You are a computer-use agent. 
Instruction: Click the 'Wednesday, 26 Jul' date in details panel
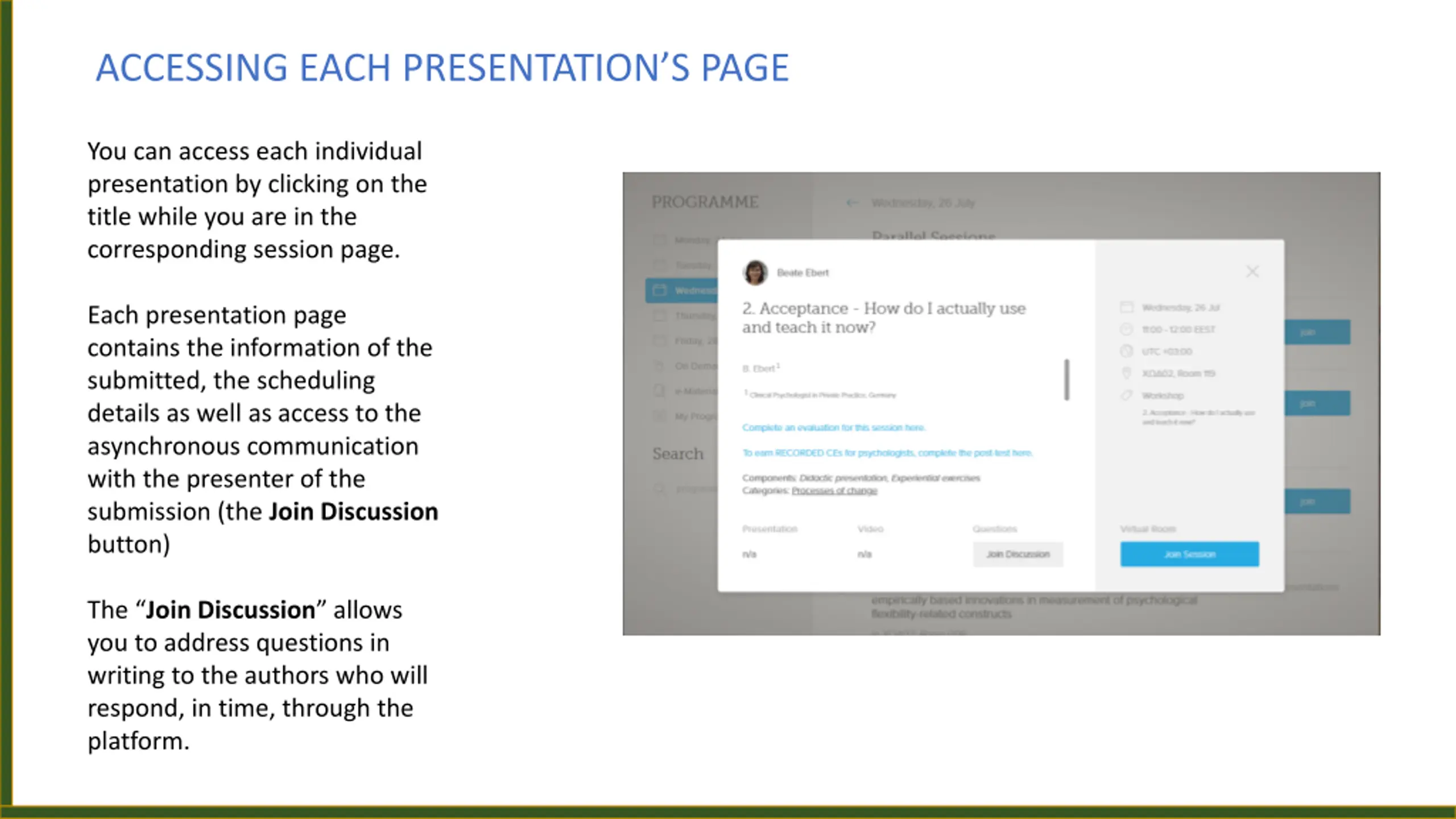point(1181,307)
